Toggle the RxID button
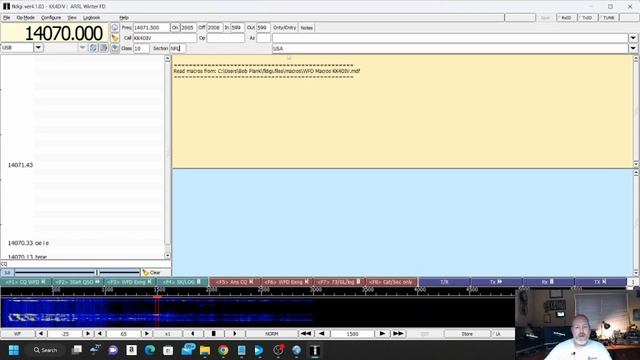The width and height of the screenshot is (640, 360). [566, 18]
